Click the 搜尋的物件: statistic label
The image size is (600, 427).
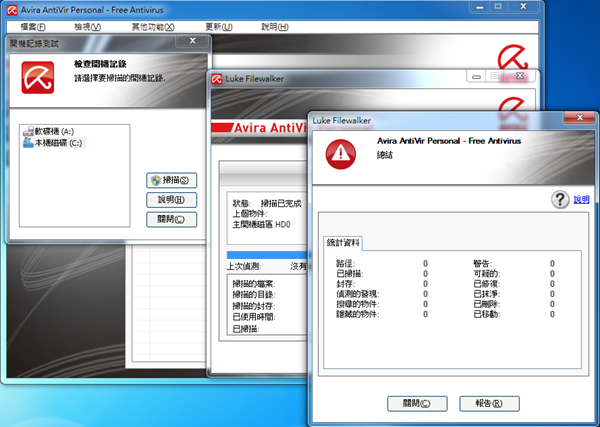pos(357,304)
